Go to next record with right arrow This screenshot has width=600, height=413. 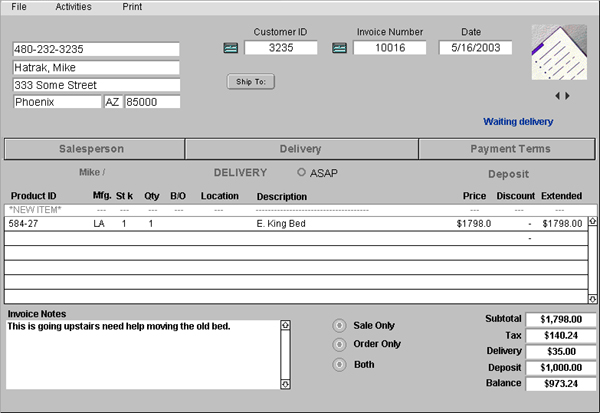567,96
